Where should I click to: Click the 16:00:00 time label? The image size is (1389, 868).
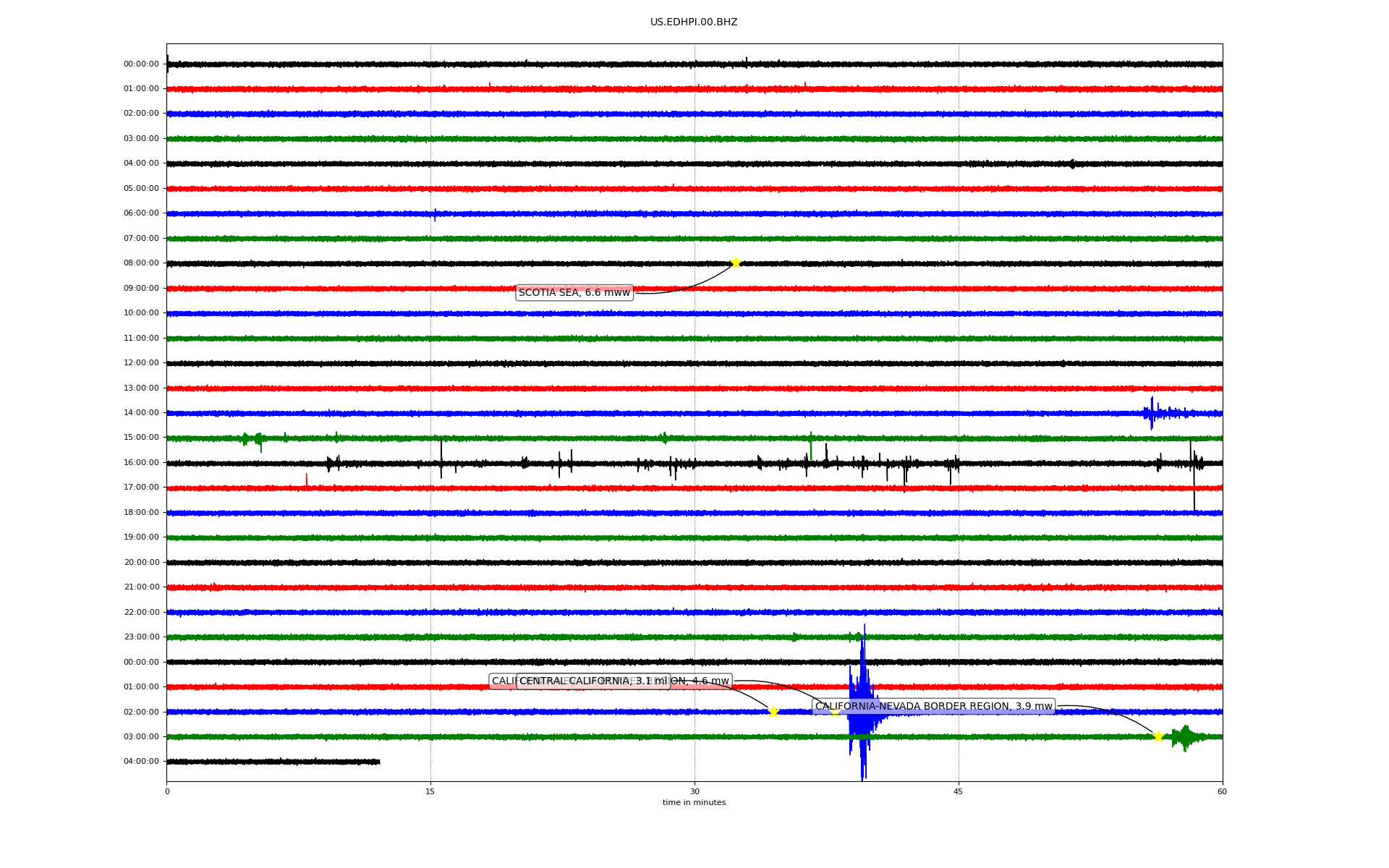coord(141,463)
